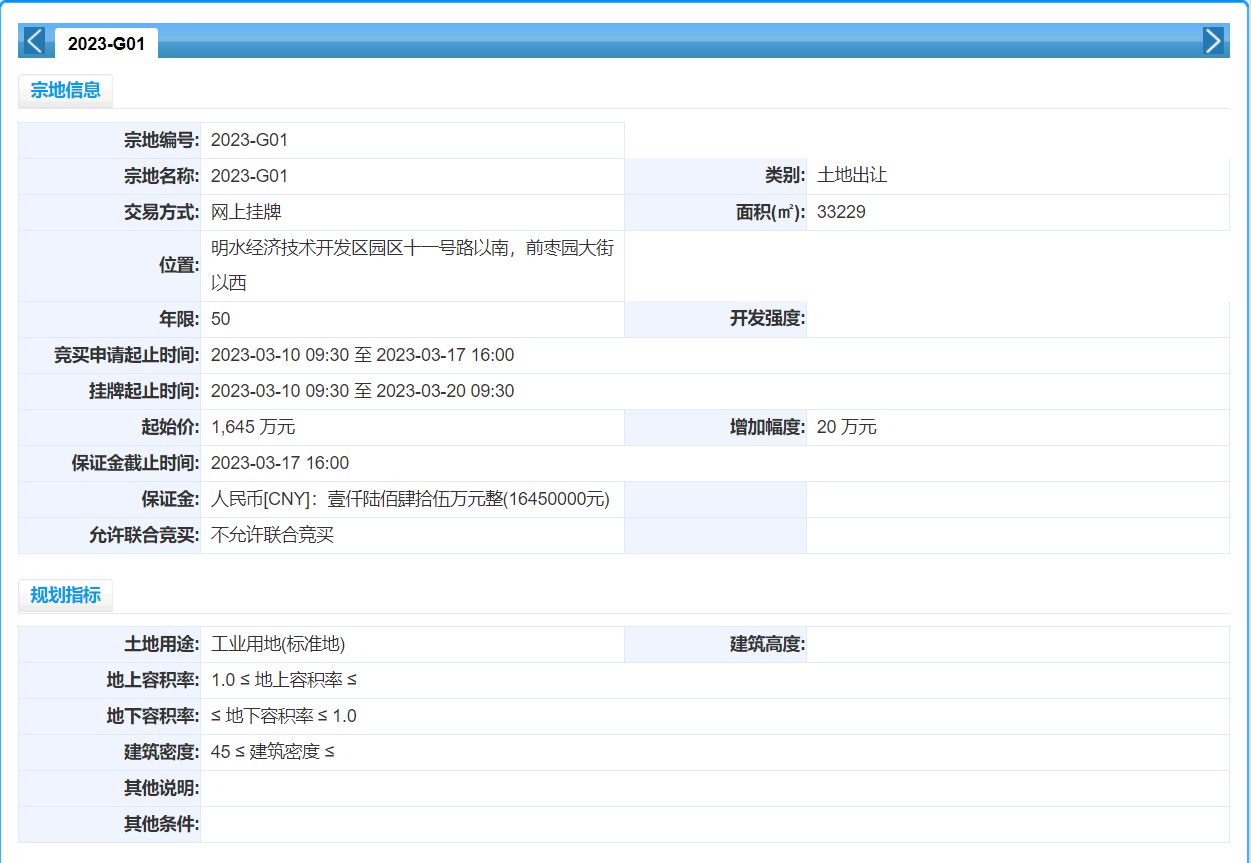1251x863 pixels.
Task: Click the 增加幅度 label
Action: coord(767,427)
